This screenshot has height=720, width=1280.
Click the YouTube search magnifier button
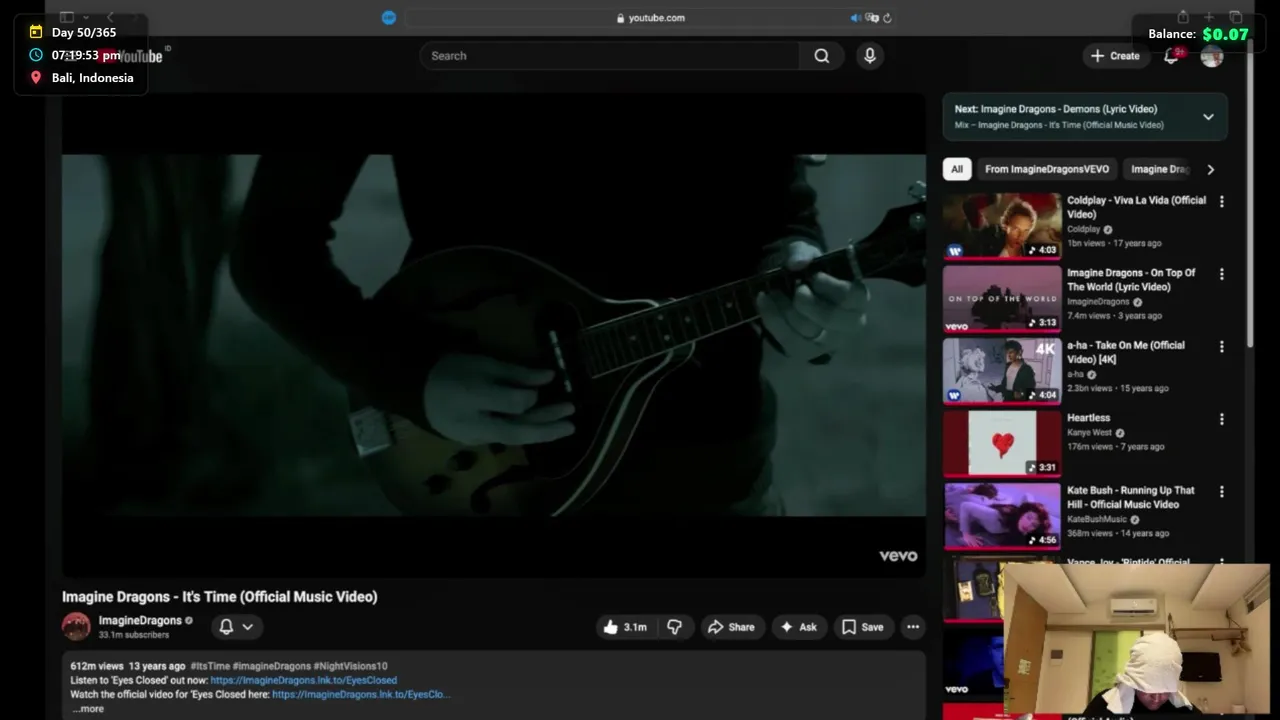(x=821, y=56)
